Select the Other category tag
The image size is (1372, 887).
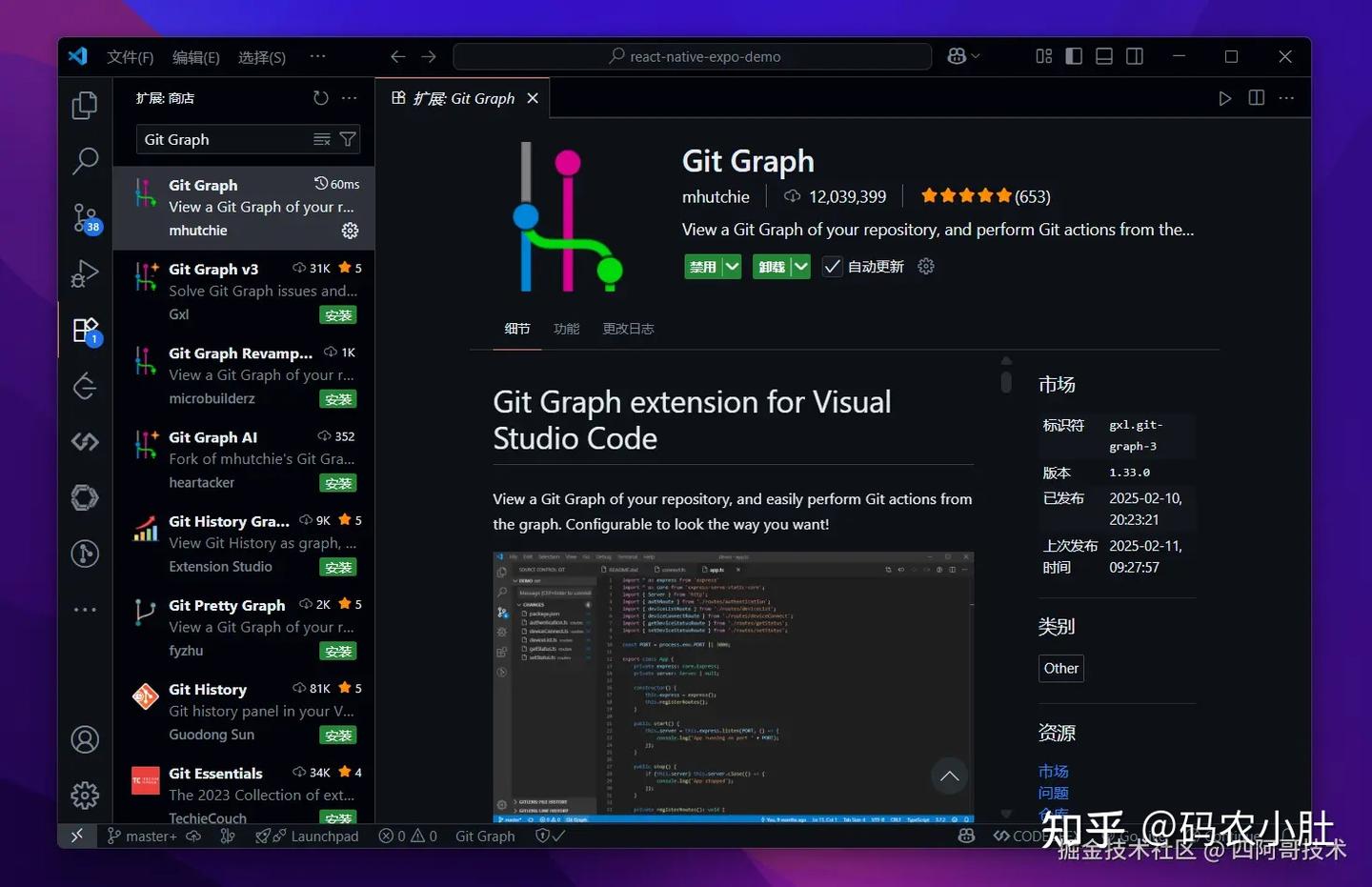click(x=1061, y=669)
